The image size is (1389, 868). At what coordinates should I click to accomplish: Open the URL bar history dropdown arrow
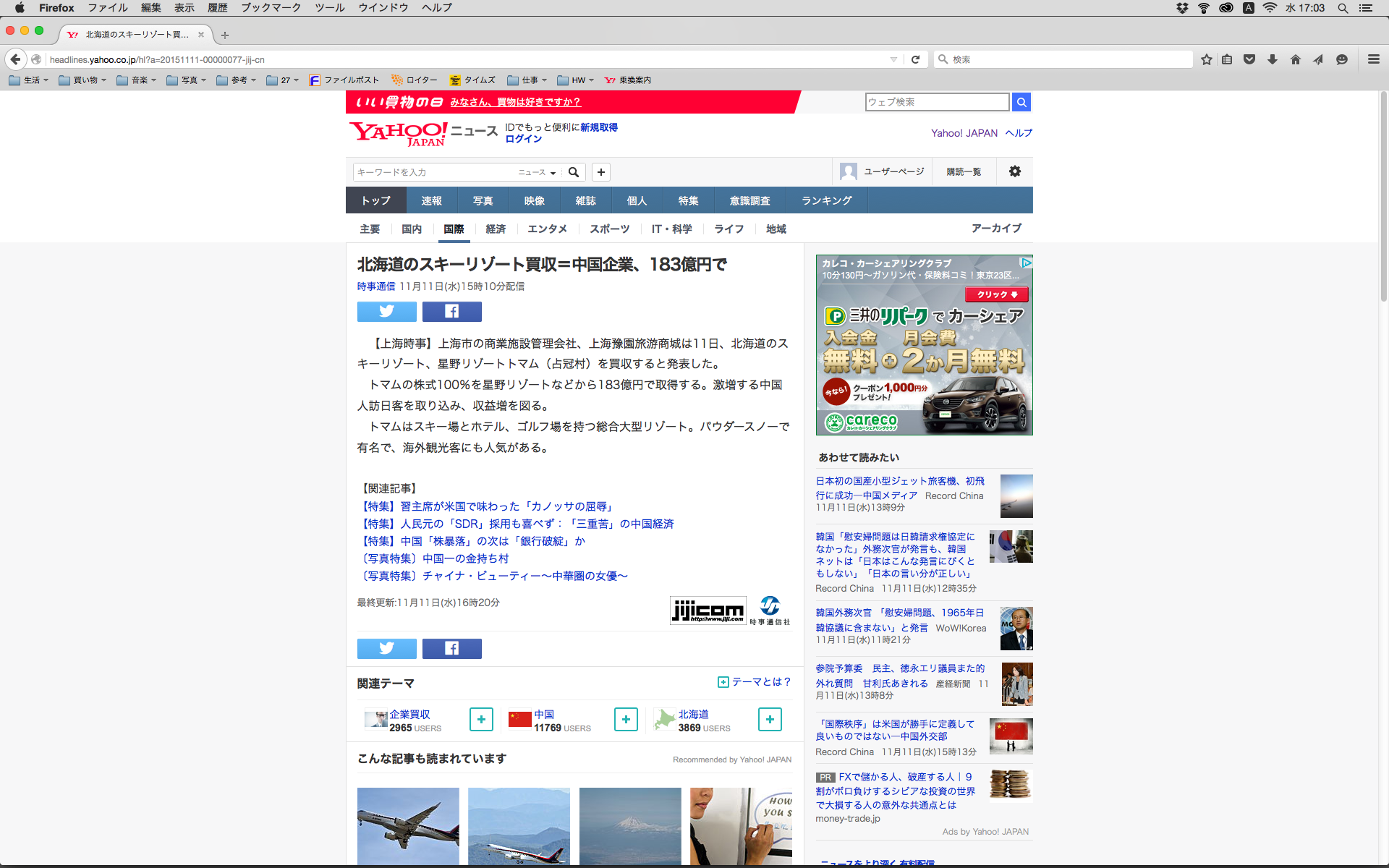point(893,59)
